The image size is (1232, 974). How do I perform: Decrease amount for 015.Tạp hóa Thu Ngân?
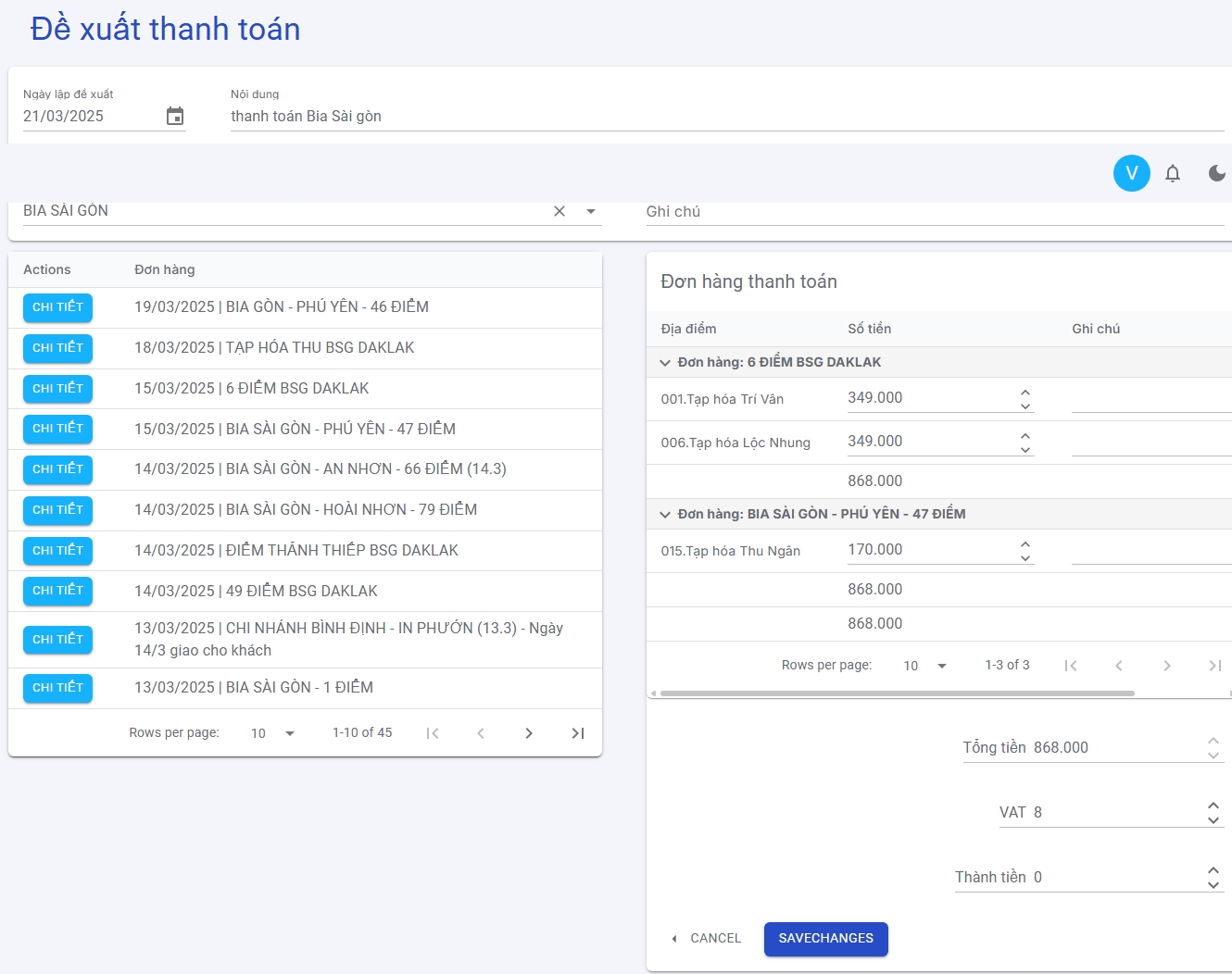point(1025,557)
